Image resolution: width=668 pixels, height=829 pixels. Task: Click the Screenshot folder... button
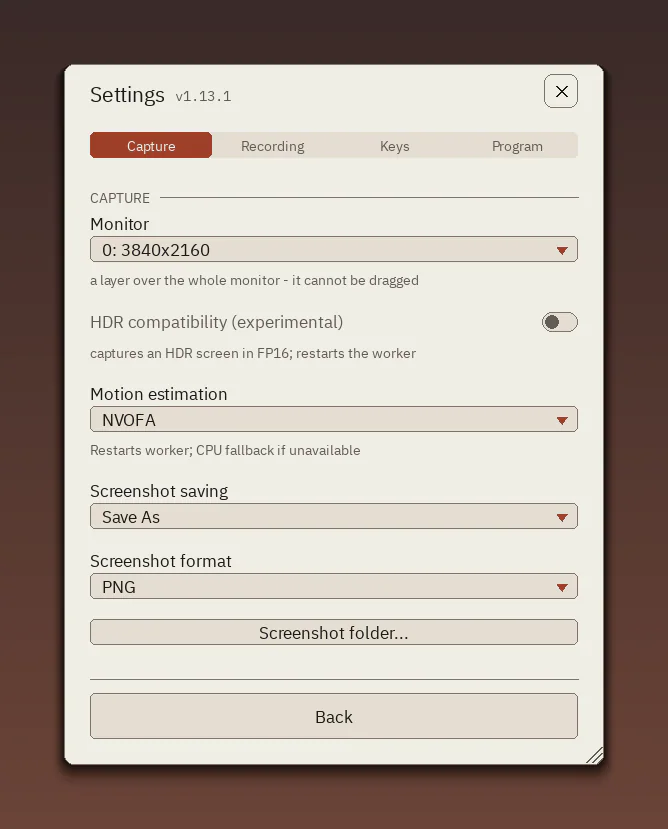tap(334, 632)
